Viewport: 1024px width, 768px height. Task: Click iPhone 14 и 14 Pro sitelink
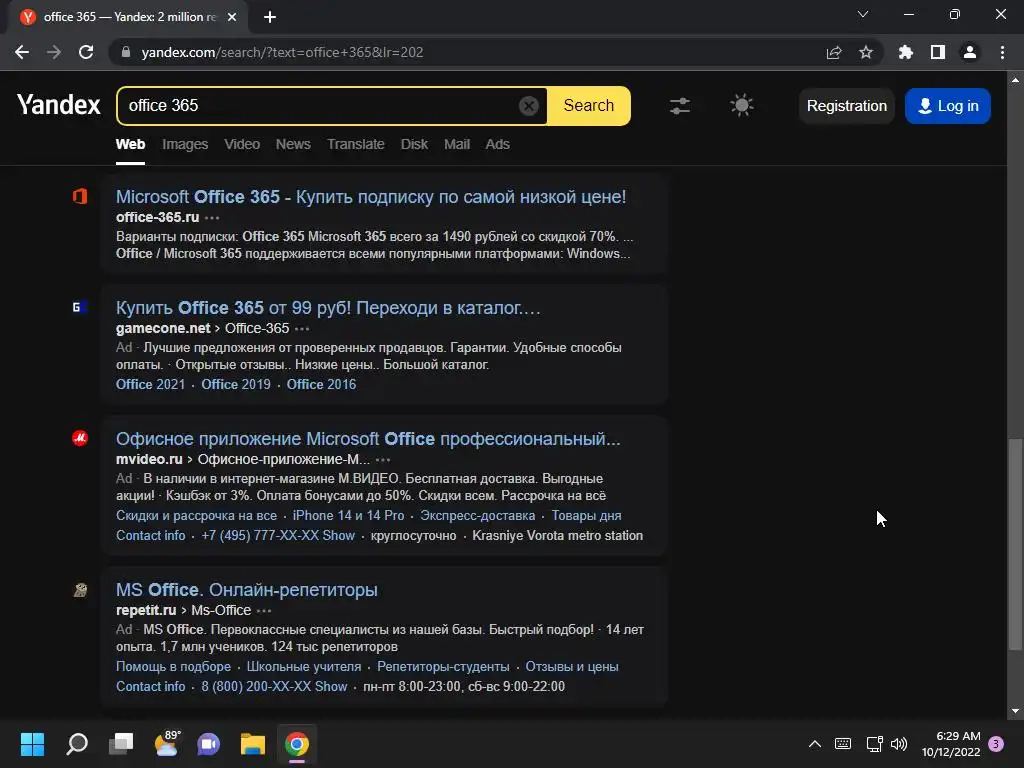(x=348, y=516)
